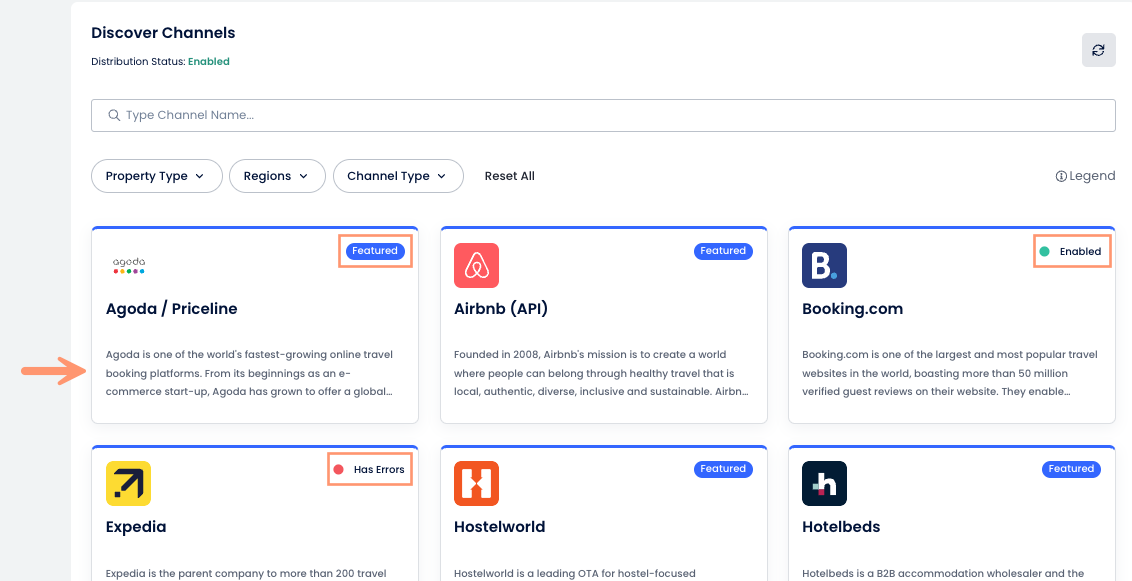Click the Booking.com description paragraph
Image resolution: width=1132 pixels, height=581 pixels.
point(950,373)
